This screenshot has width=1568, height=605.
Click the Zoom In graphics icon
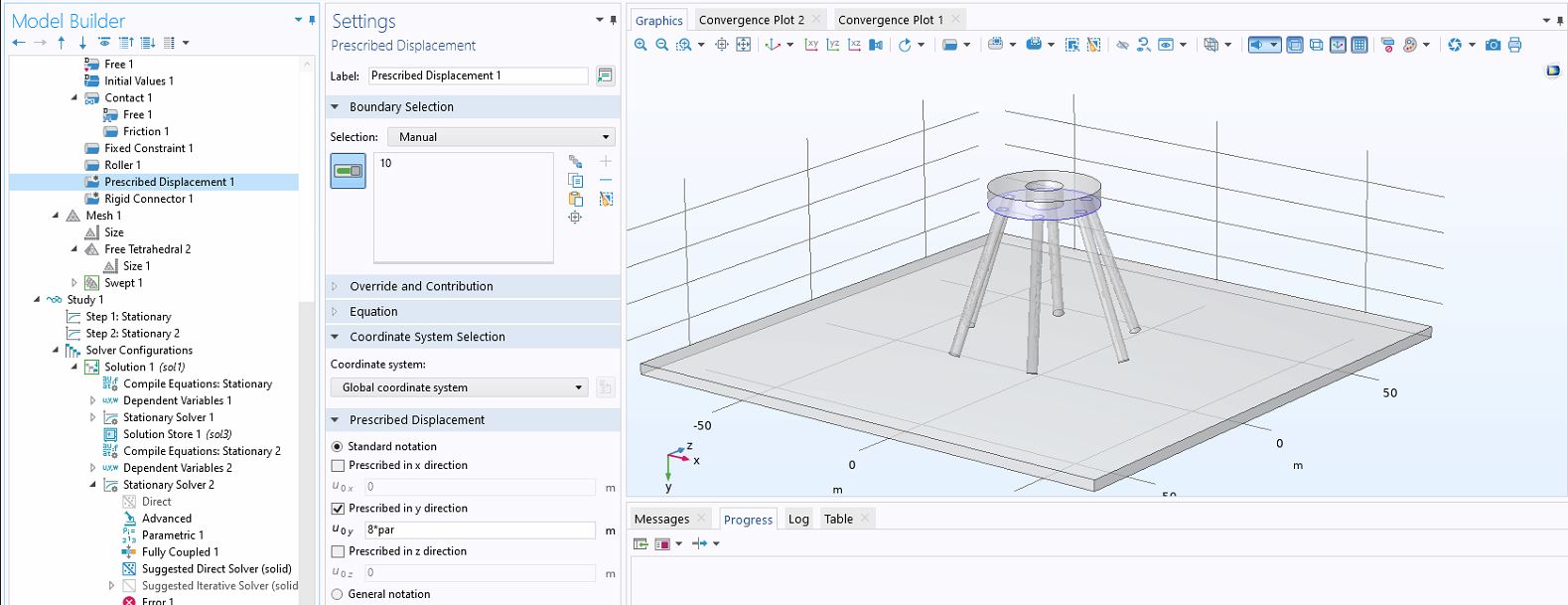coord(641,45)
